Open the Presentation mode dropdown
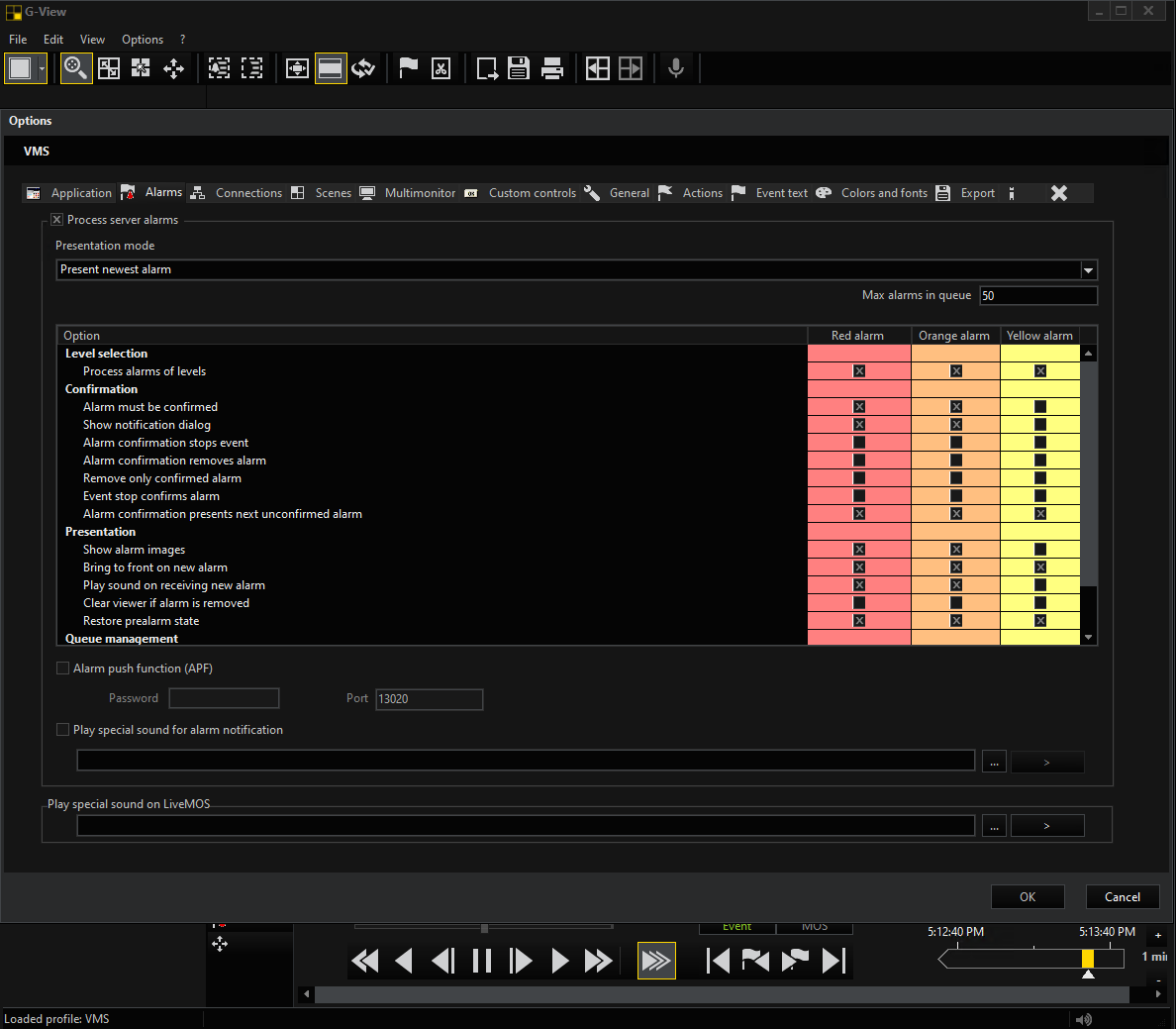The image size is (1176, 1029). (x=1088, y=270)
